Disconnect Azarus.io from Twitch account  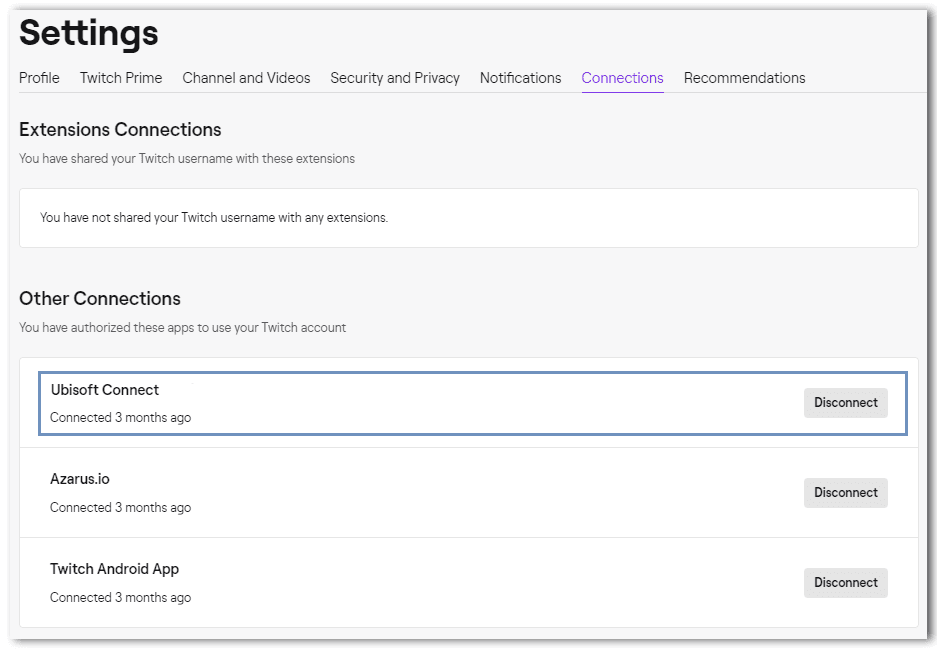845,493
